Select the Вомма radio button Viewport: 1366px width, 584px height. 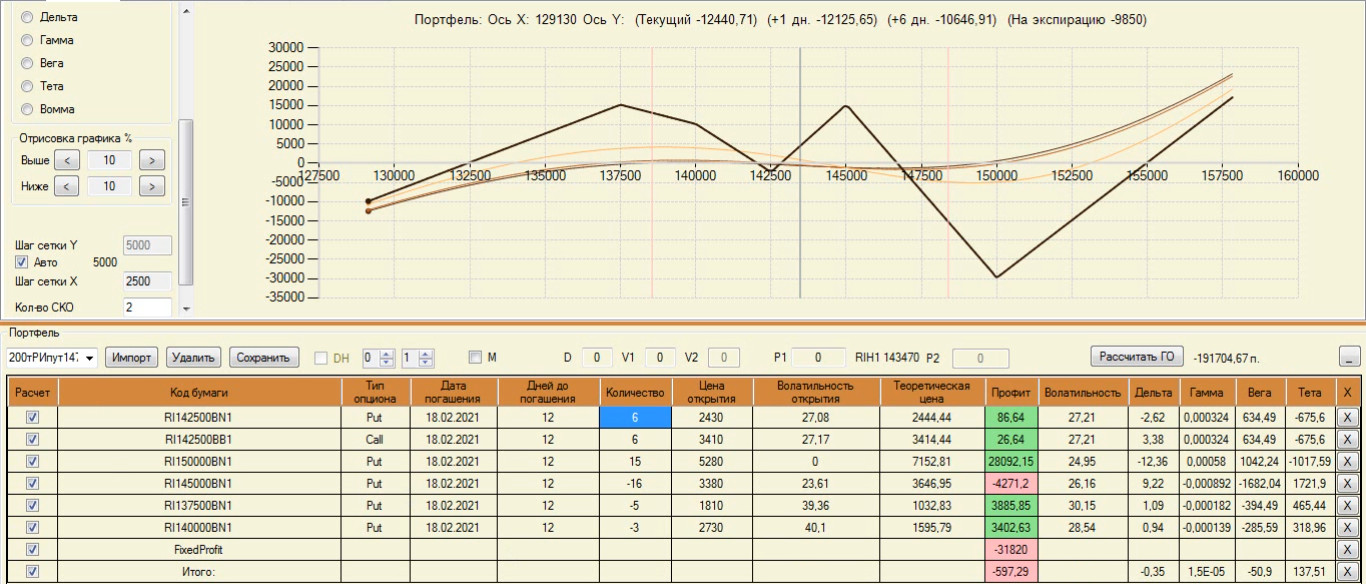click(27, 109)
